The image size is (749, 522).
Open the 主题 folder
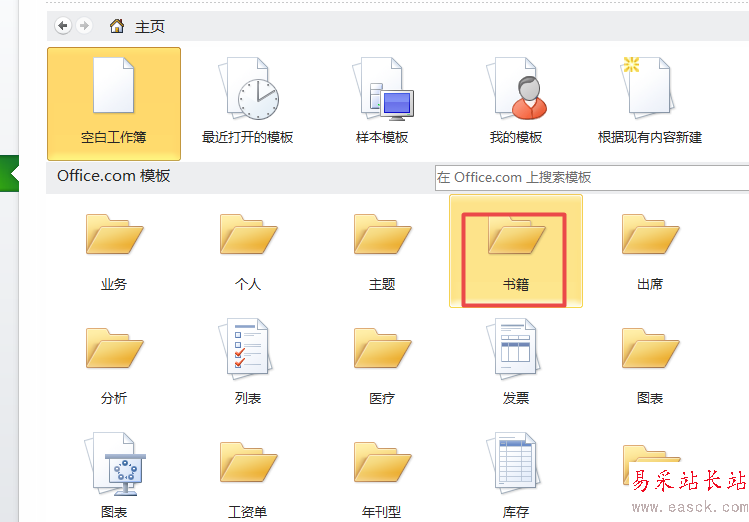coord(382,251)
